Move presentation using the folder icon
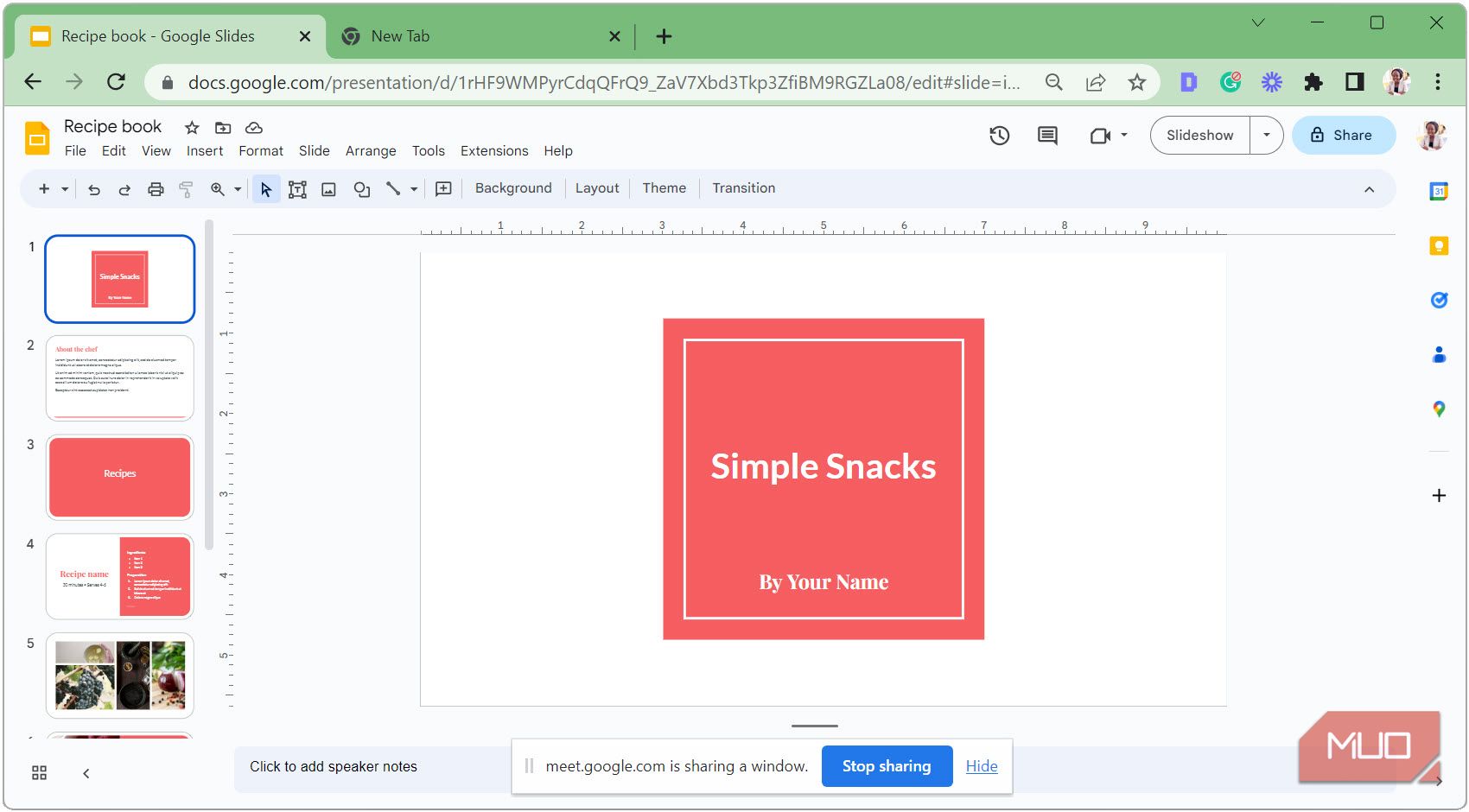 pyautogui.click(x=223, y=128)
